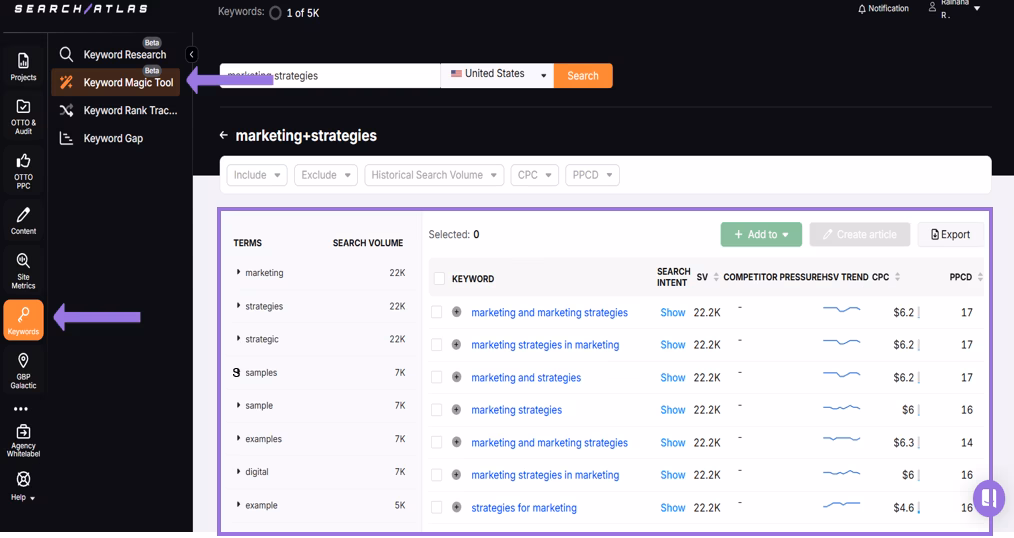Open OTTO PPC sidebar icon
Image resolution: width=1014 pixels, height=538 pixels.
[23, 169]
